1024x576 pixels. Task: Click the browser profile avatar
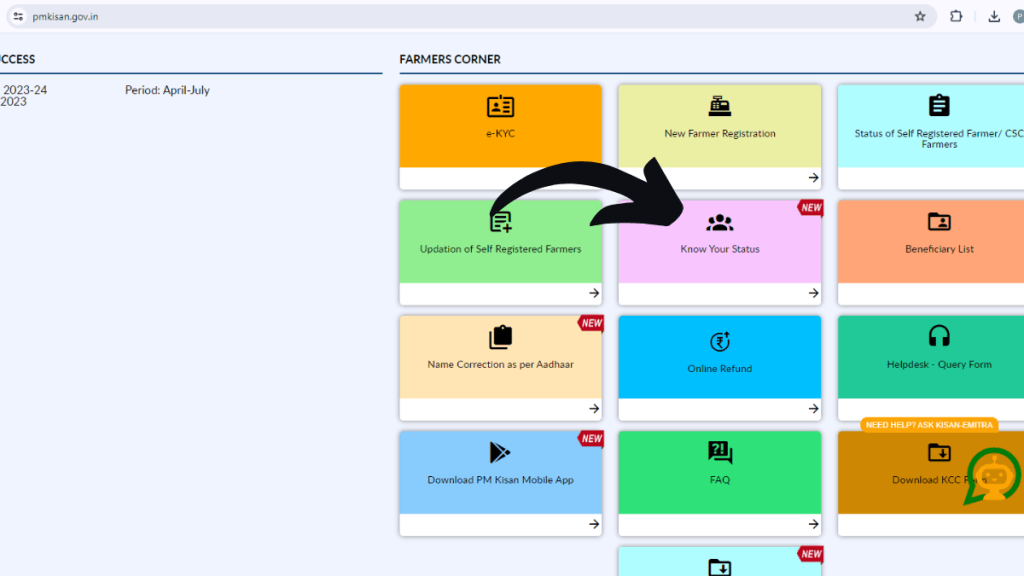click(1018, 16)
